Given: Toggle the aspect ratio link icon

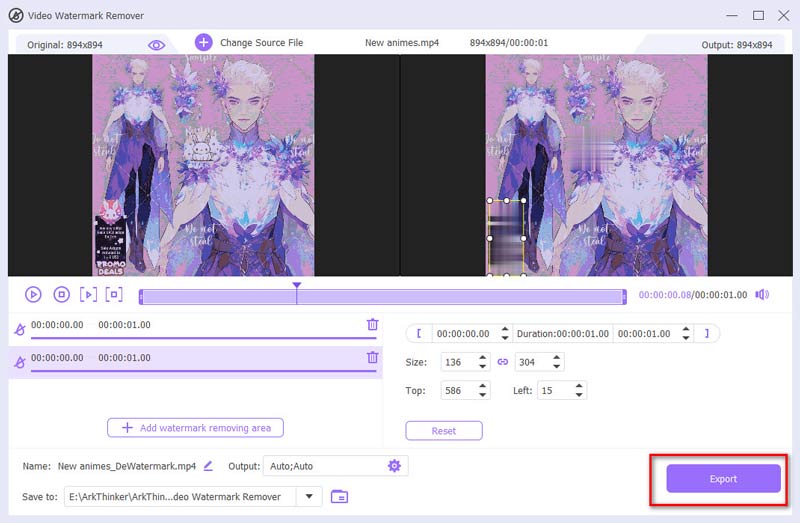Looking at the screenshot, I should click(503, 362).
